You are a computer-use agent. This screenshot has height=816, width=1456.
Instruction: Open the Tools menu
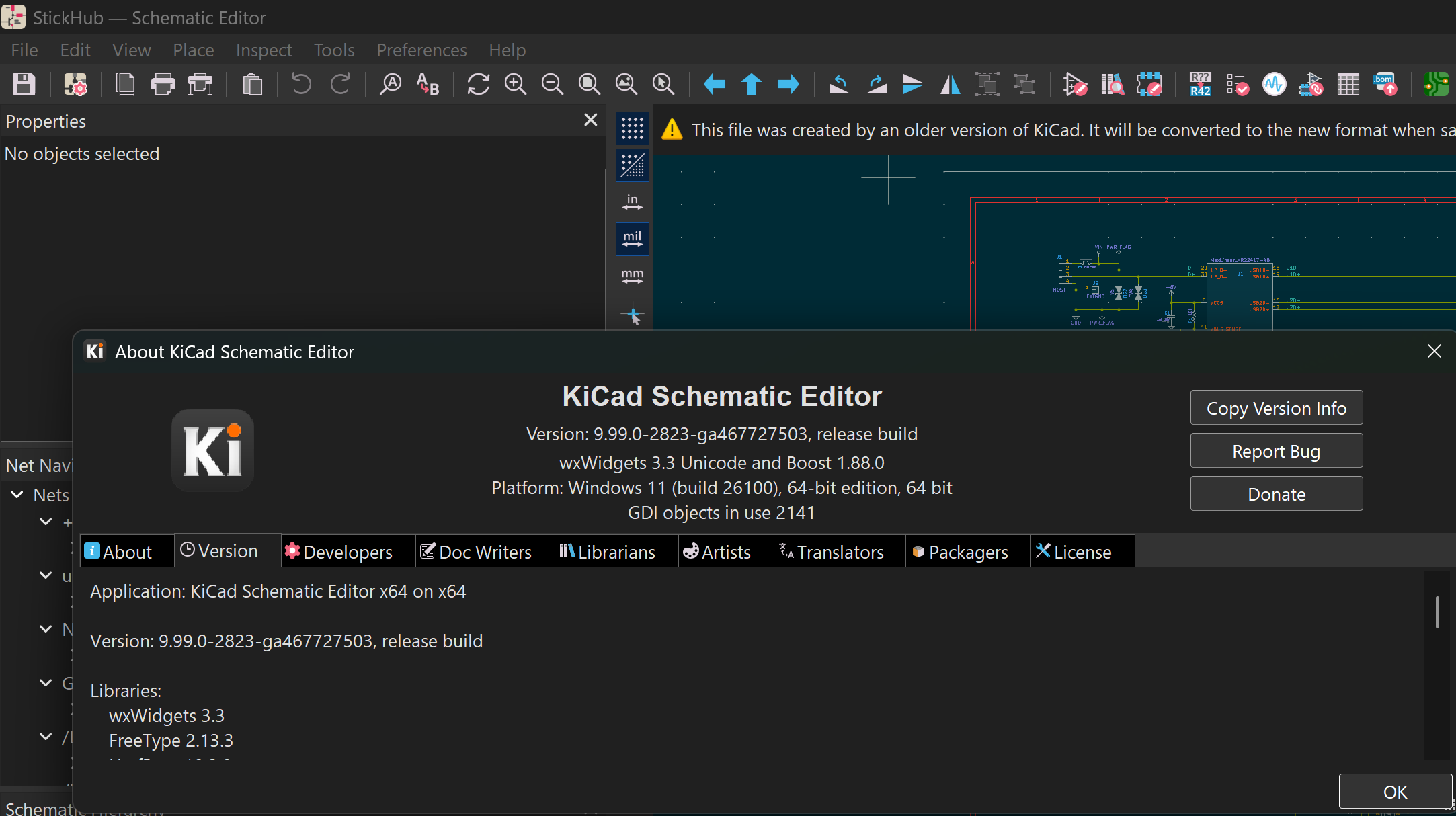(x=334, y=50)
